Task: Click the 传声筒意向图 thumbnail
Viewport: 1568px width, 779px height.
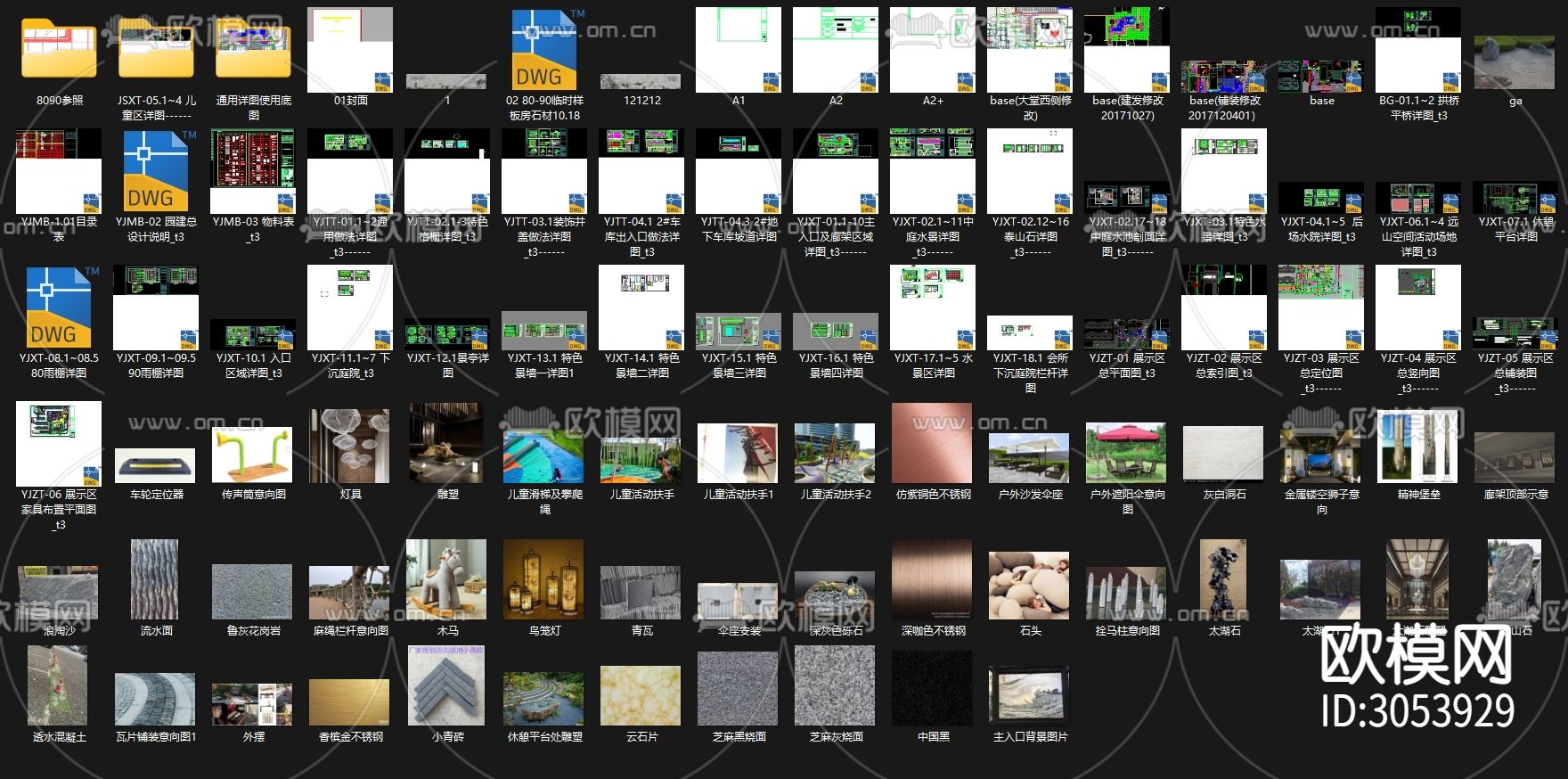Action: (x=253, y=455)
